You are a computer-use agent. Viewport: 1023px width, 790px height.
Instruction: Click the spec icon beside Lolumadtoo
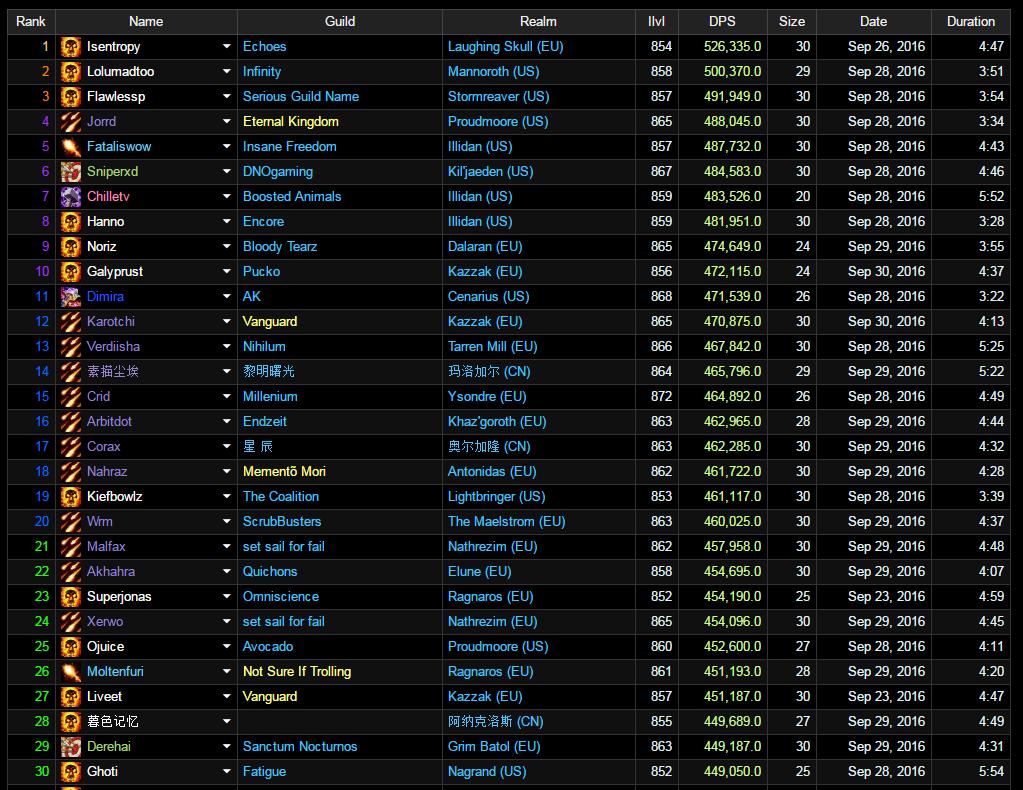click(x=70, y=72)
